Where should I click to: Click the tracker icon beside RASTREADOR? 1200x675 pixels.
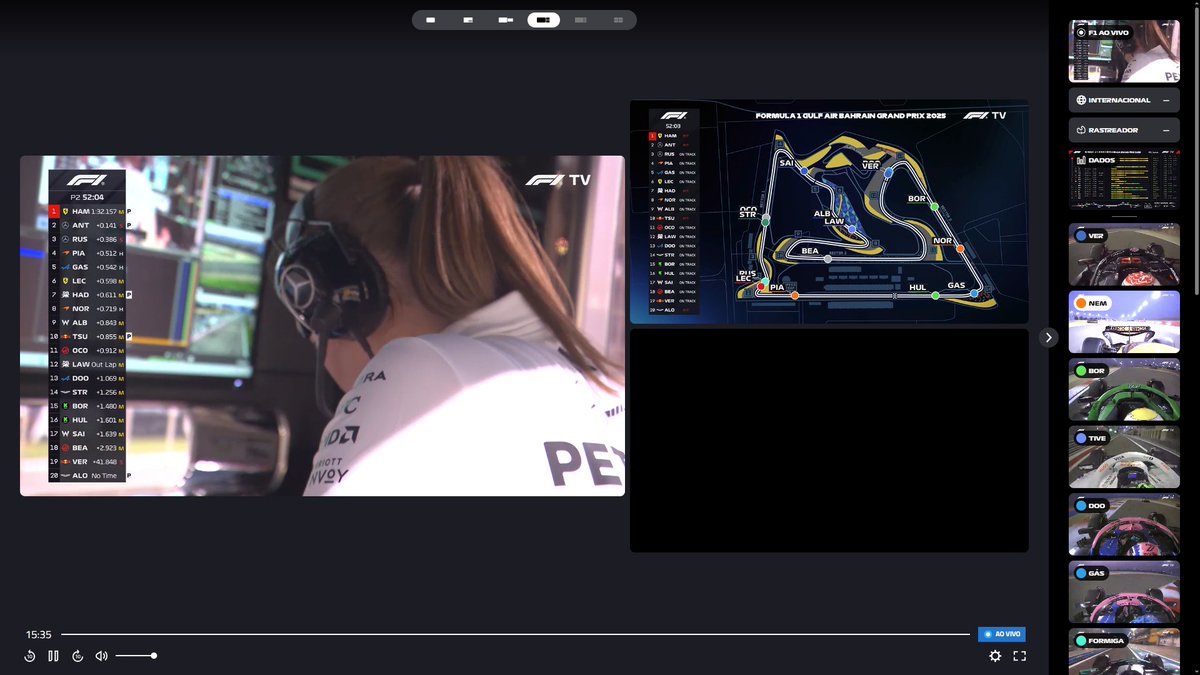(x=1081, y=130)
